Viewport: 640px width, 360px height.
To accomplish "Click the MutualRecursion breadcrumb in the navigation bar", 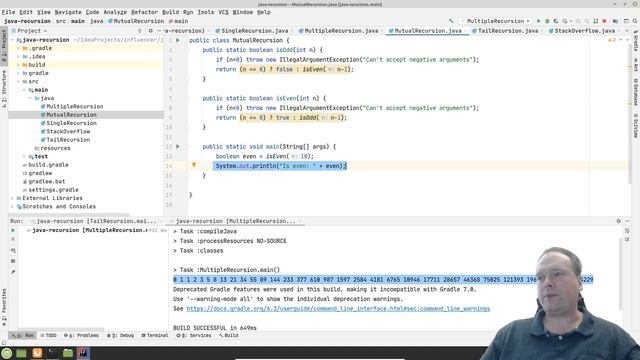I will point(136,21).
